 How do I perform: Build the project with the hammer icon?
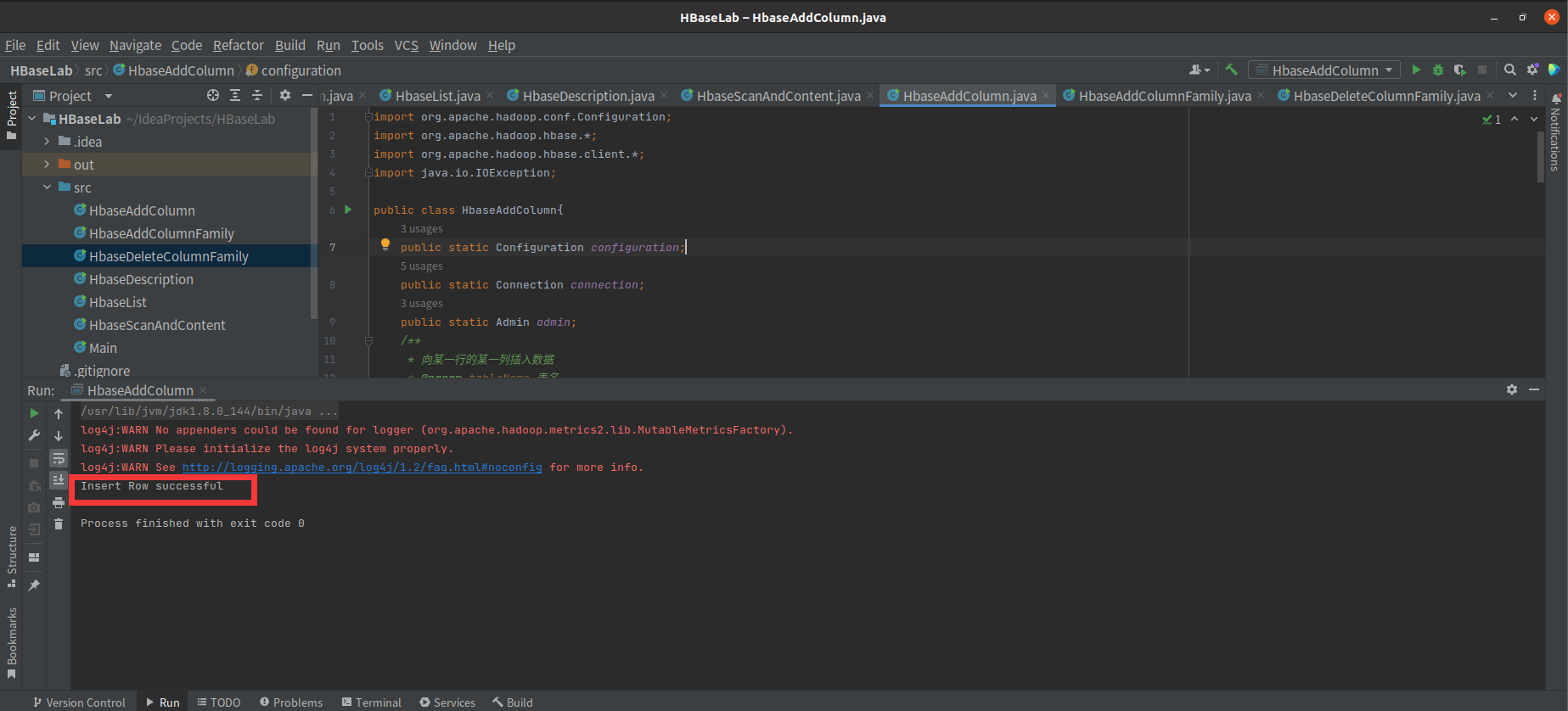click(x=1231, y=70)
